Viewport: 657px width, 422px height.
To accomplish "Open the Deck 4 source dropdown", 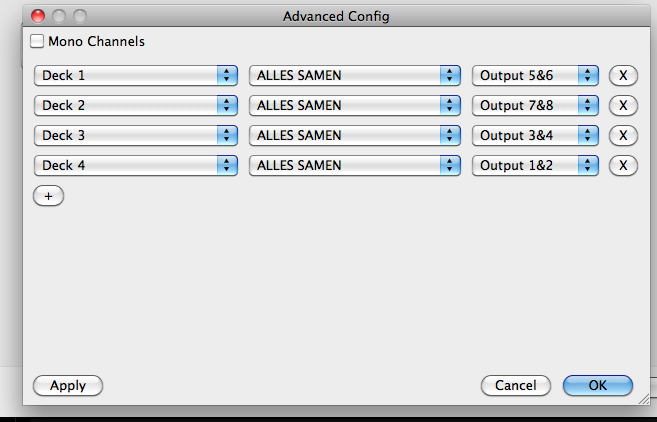I will click(136, 165).
